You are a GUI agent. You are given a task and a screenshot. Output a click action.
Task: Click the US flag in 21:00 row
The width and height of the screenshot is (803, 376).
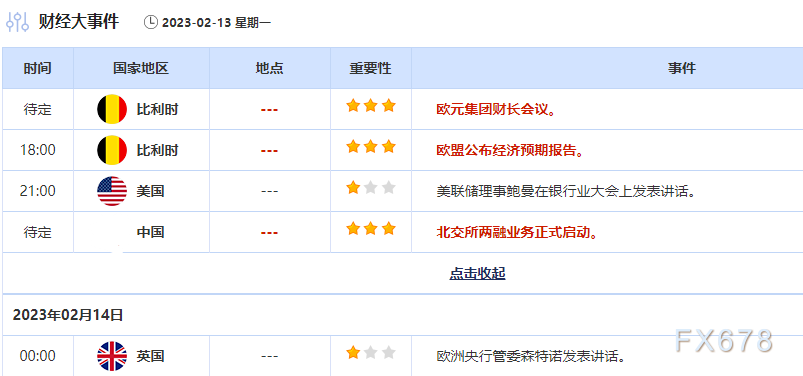point(112,191)
